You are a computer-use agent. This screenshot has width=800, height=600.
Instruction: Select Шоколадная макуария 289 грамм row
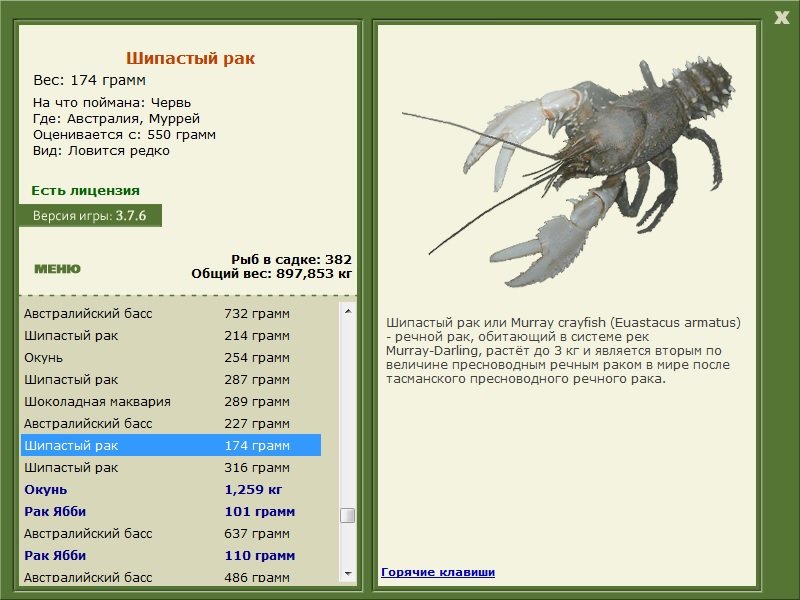coord(171,401)
